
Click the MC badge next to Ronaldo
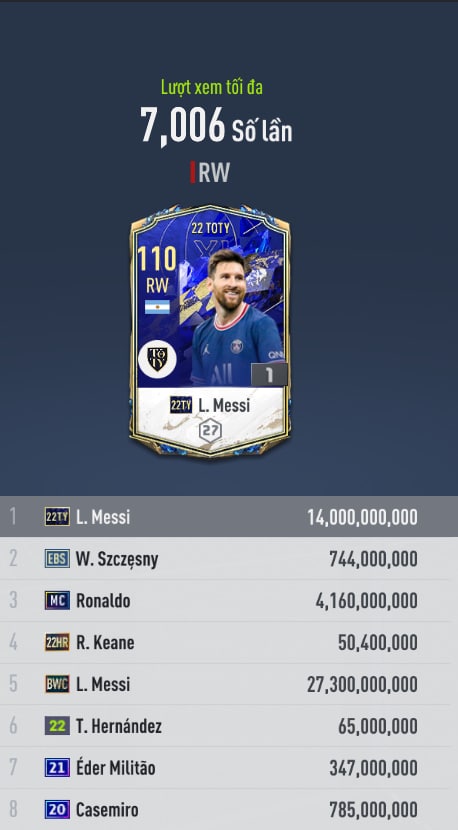tap(57, 600)
